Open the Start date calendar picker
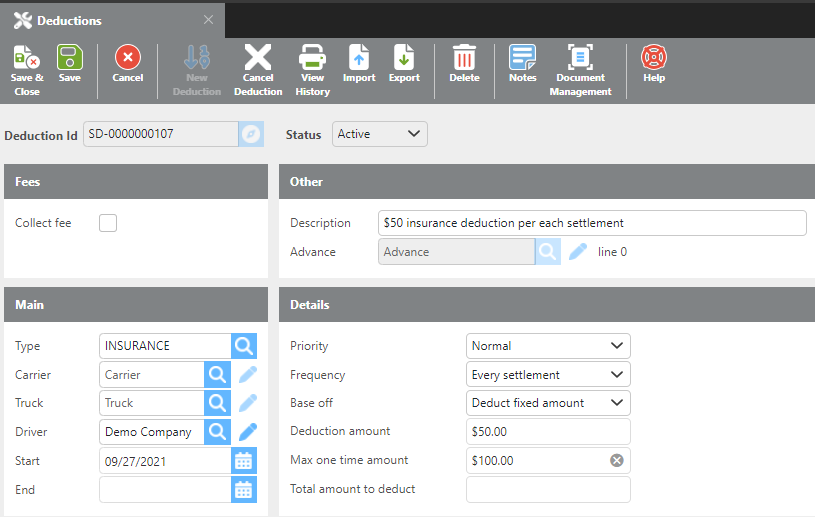 point(244,461)
